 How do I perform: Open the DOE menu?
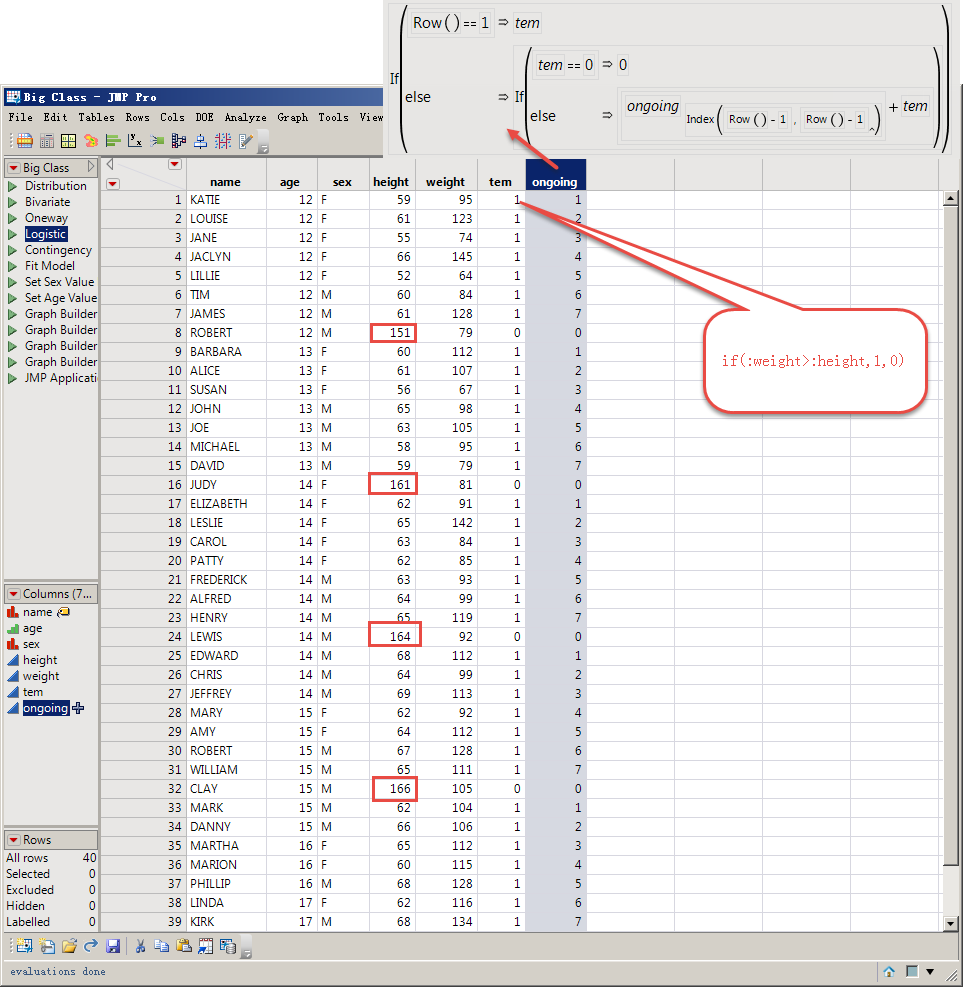click(x=204, y=117)
